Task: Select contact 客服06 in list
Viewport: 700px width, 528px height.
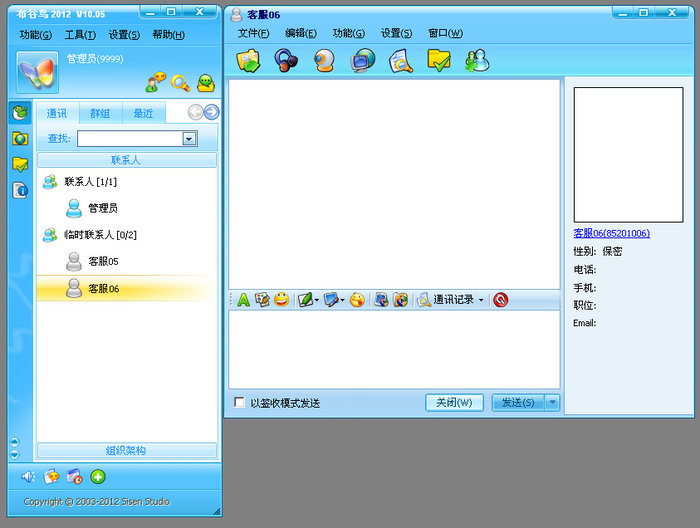Action: 127,288
